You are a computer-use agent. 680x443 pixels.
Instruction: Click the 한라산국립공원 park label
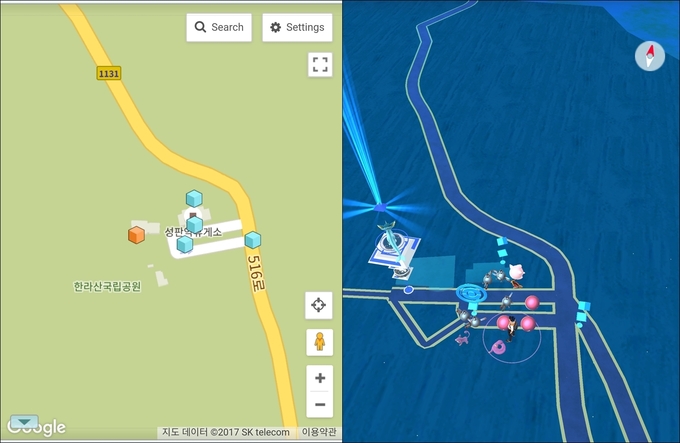tap(107, 287)
